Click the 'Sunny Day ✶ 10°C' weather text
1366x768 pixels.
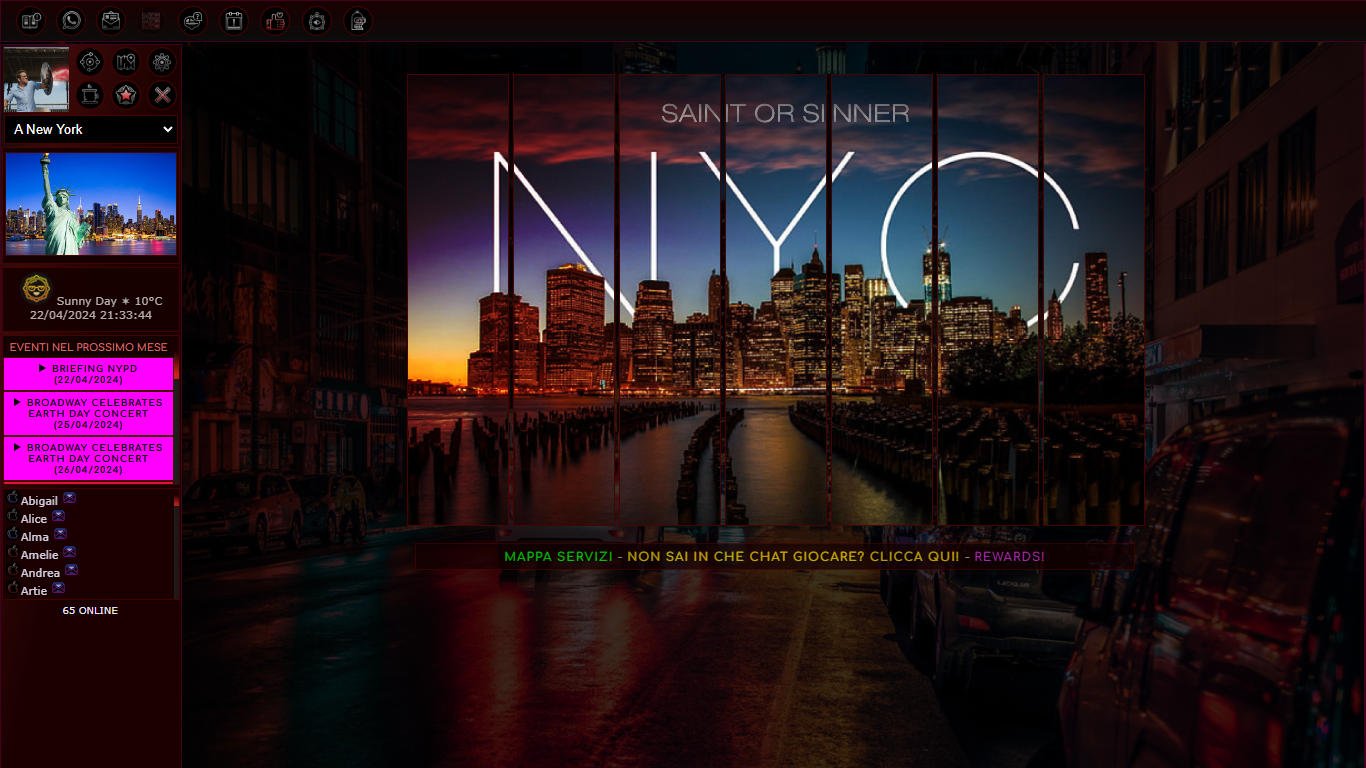click(x=109, y=301)
